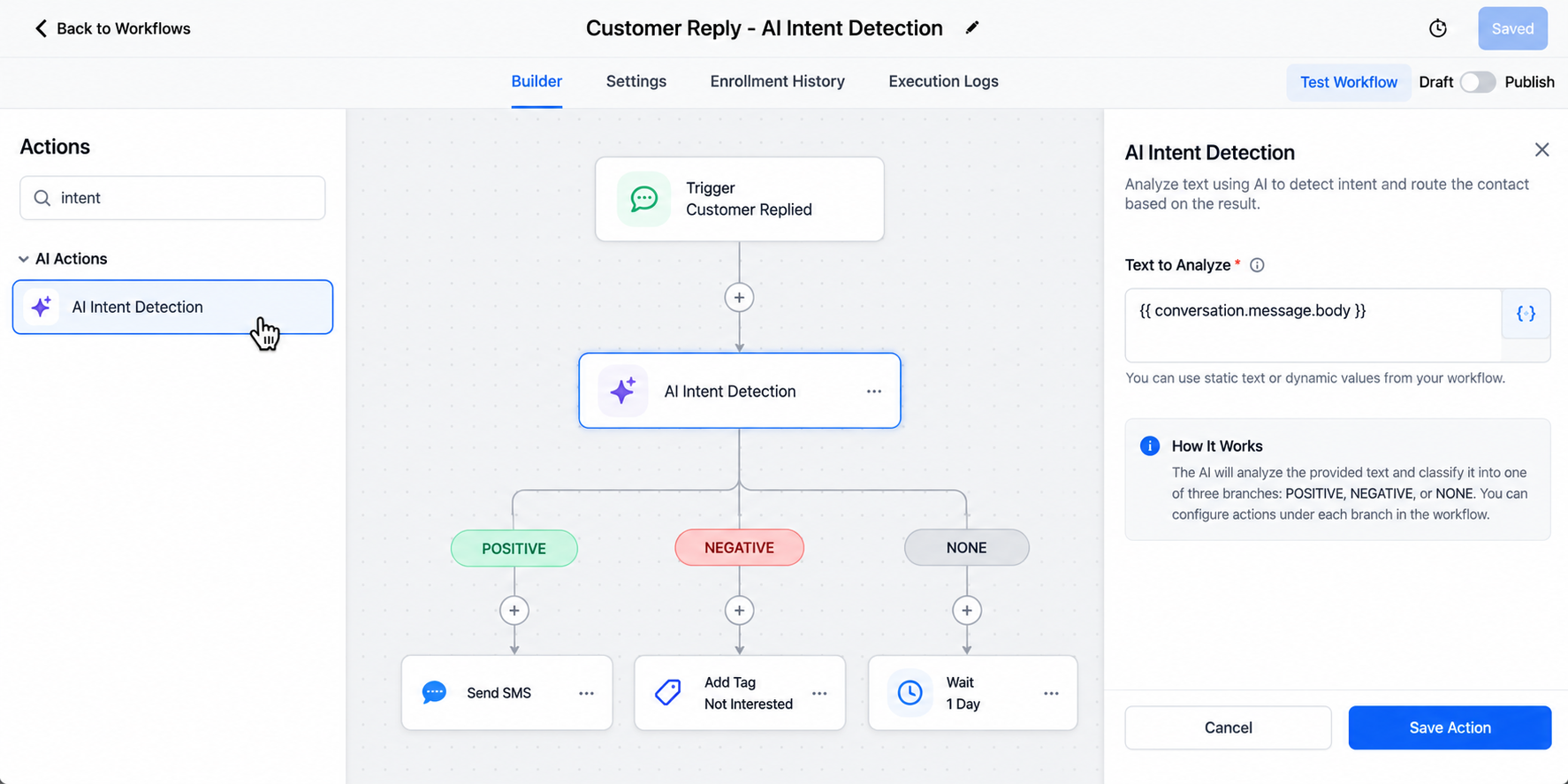The image size is (1568, 784).
Task: Open the Wait 1 Day node options menu
Action: click(x=1051, y=694)
